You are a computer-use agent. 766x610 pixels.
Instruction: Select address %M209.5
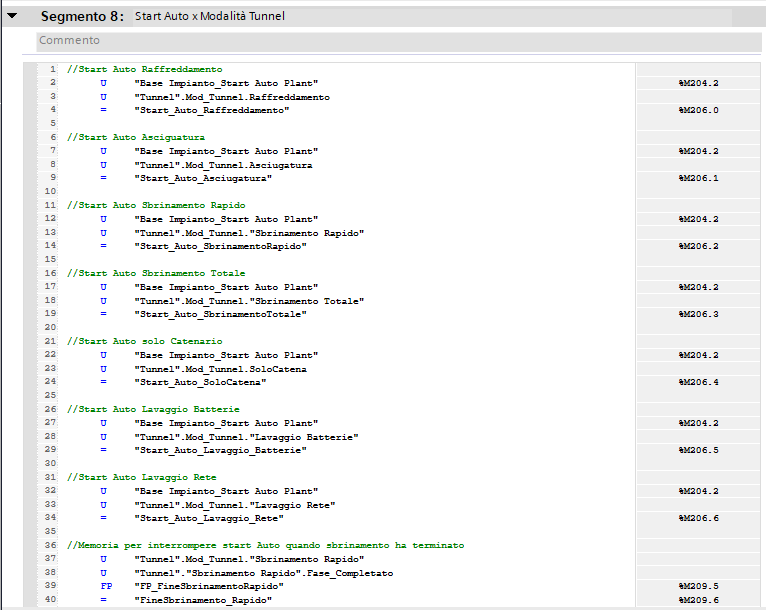[x=699, y=586]
